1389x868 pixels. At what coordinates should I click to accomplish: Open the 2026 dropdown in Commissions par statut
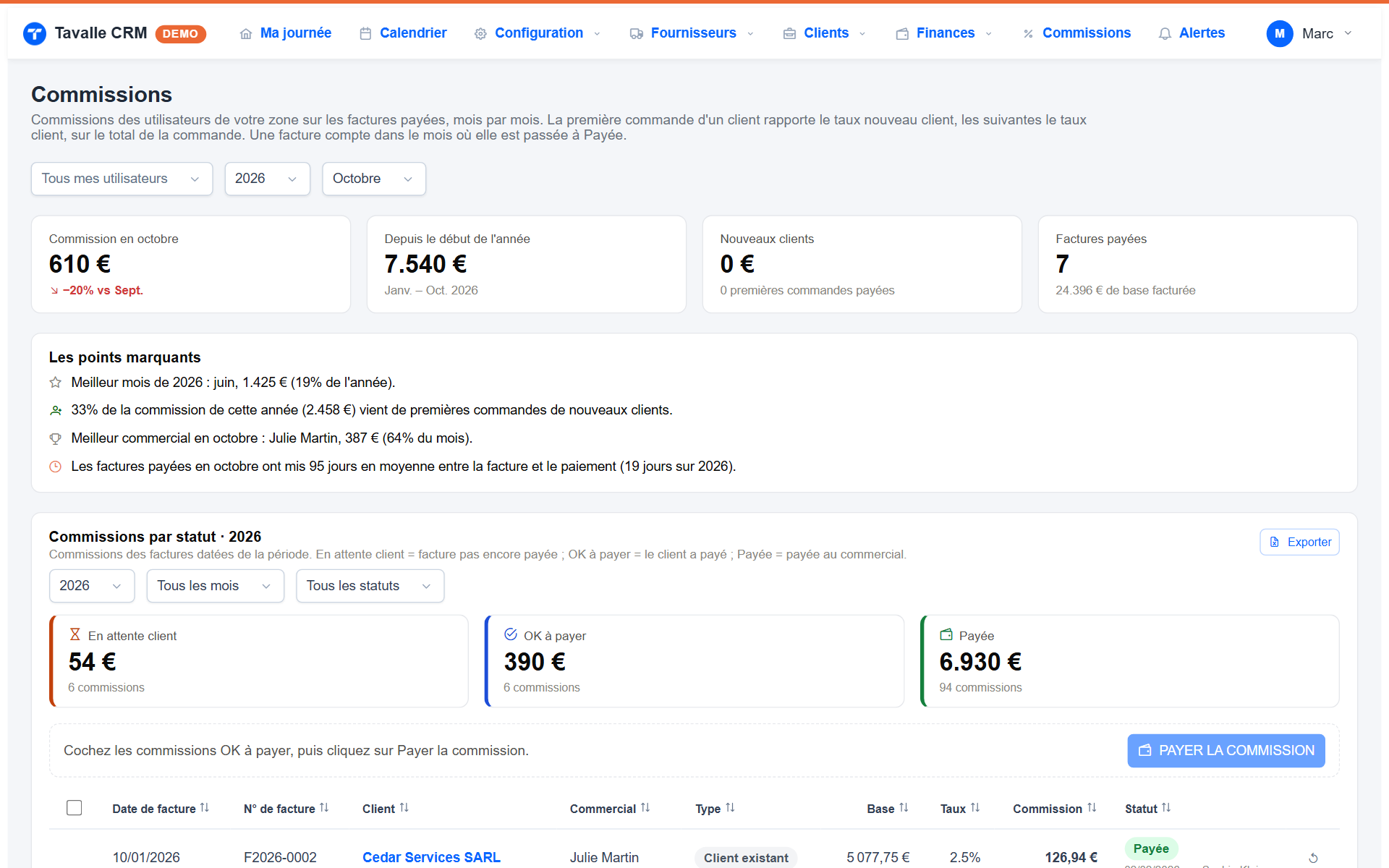tap(92, 586)
